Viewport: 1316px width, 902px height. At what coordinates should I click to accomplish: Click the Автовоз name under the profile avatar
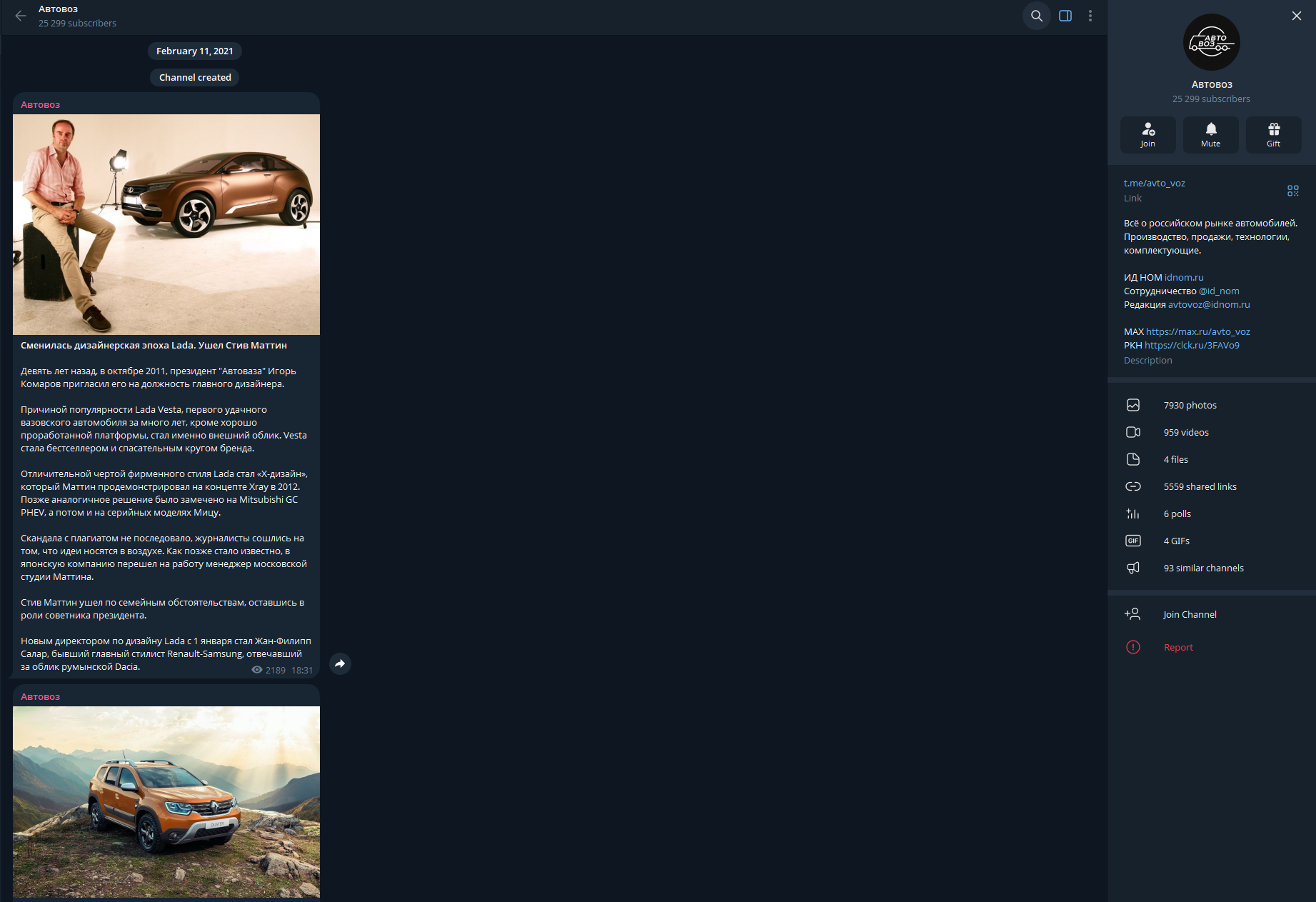click(x=1212, y=84)
